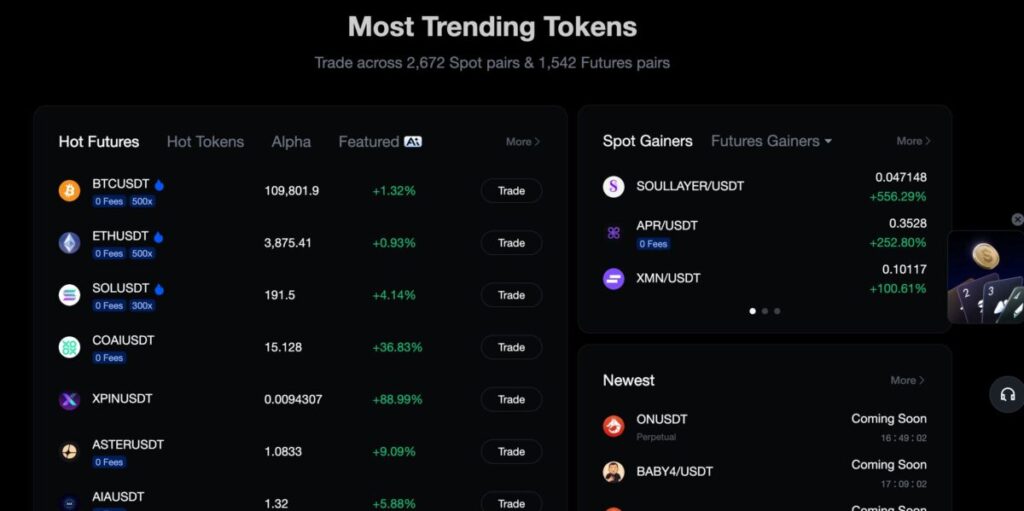Screen dimensions: 1024x511
Task: Close the floating coin promo widget
Action: point(1017,220)
